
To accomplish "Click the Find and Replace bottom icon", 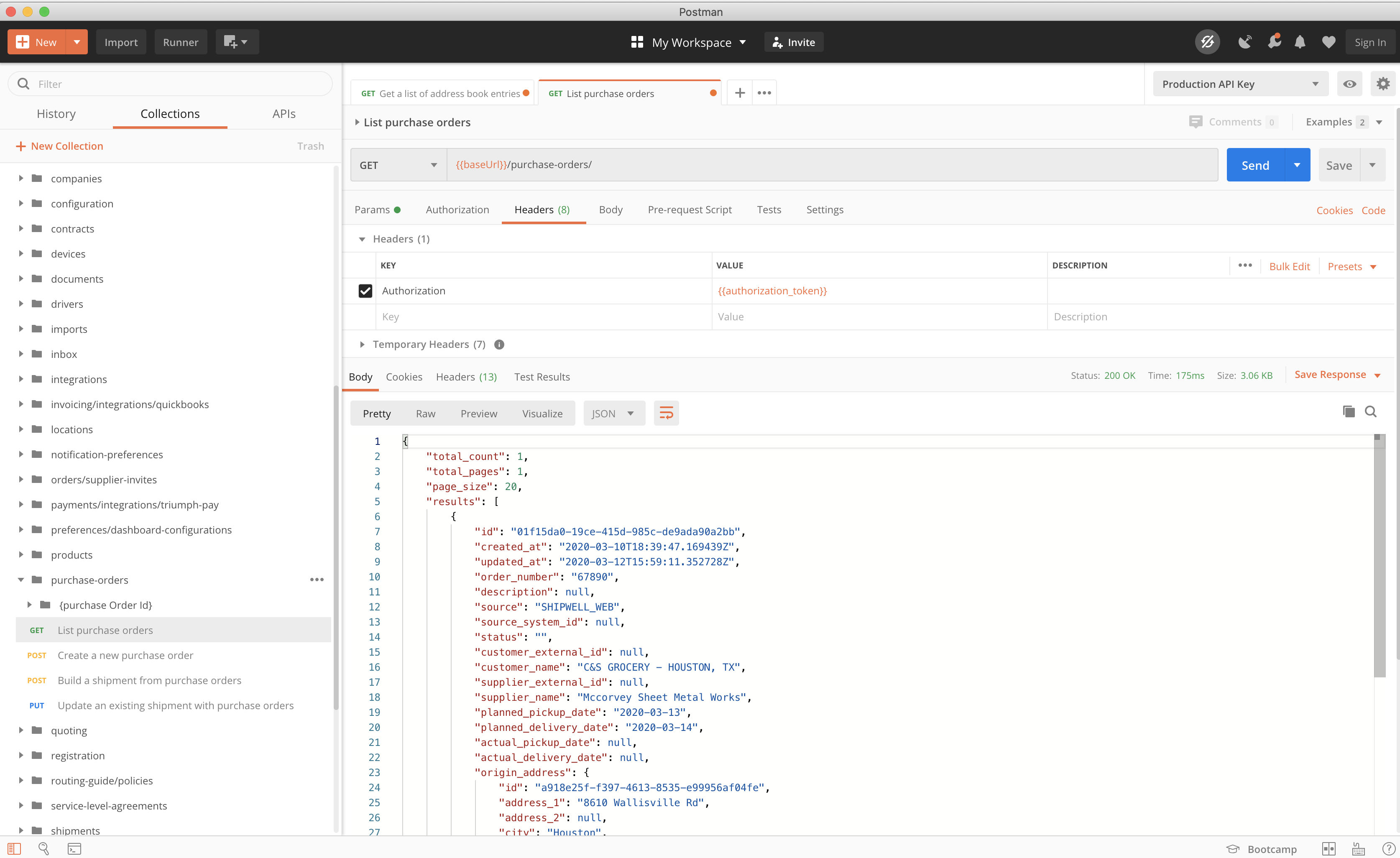I will [44, 849].
